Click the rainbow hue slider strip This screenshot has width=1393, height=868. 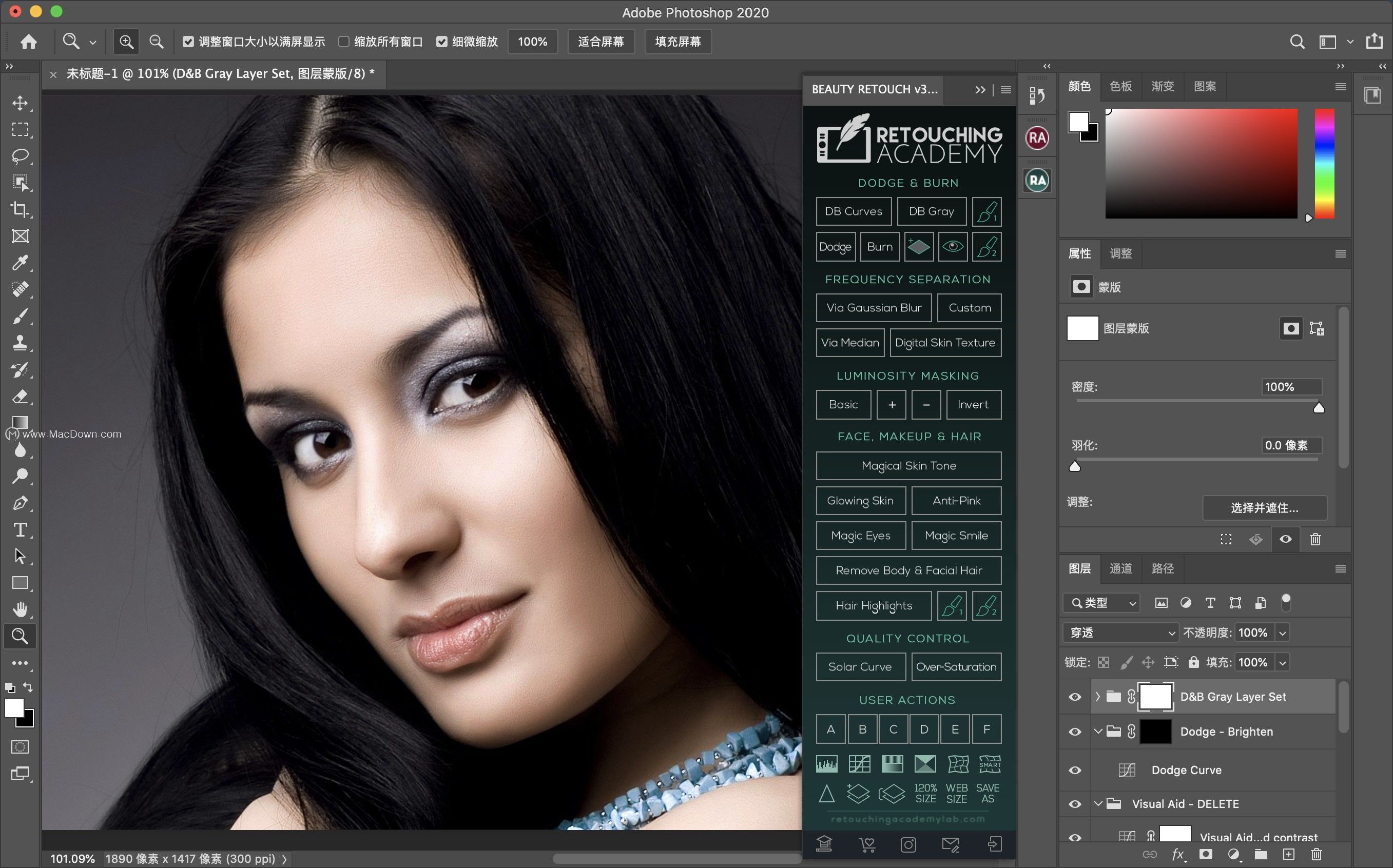(x=1324, y=164)
